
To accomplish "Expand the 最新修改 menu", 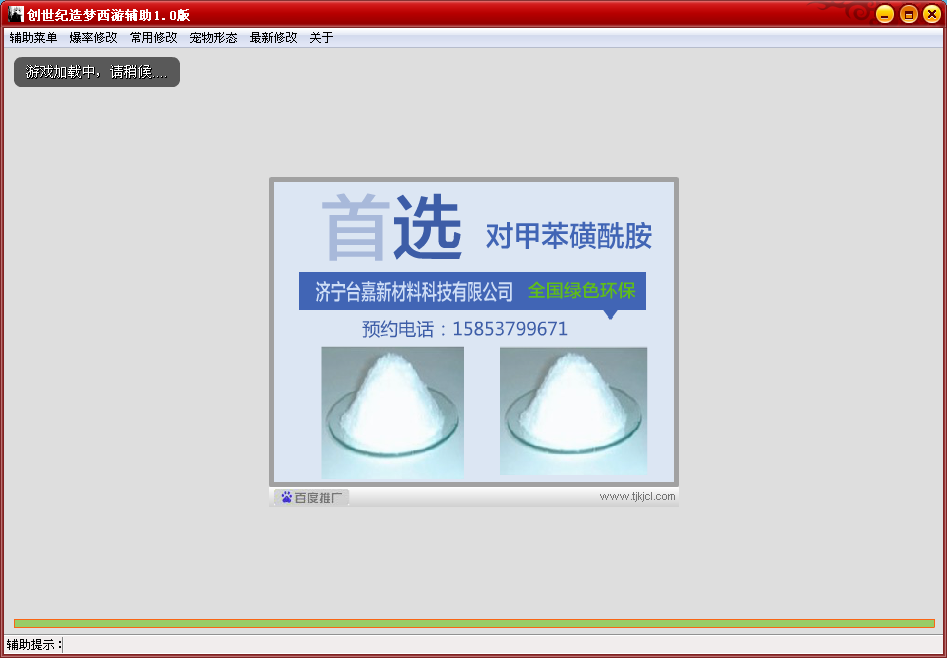I will [273, 38].
